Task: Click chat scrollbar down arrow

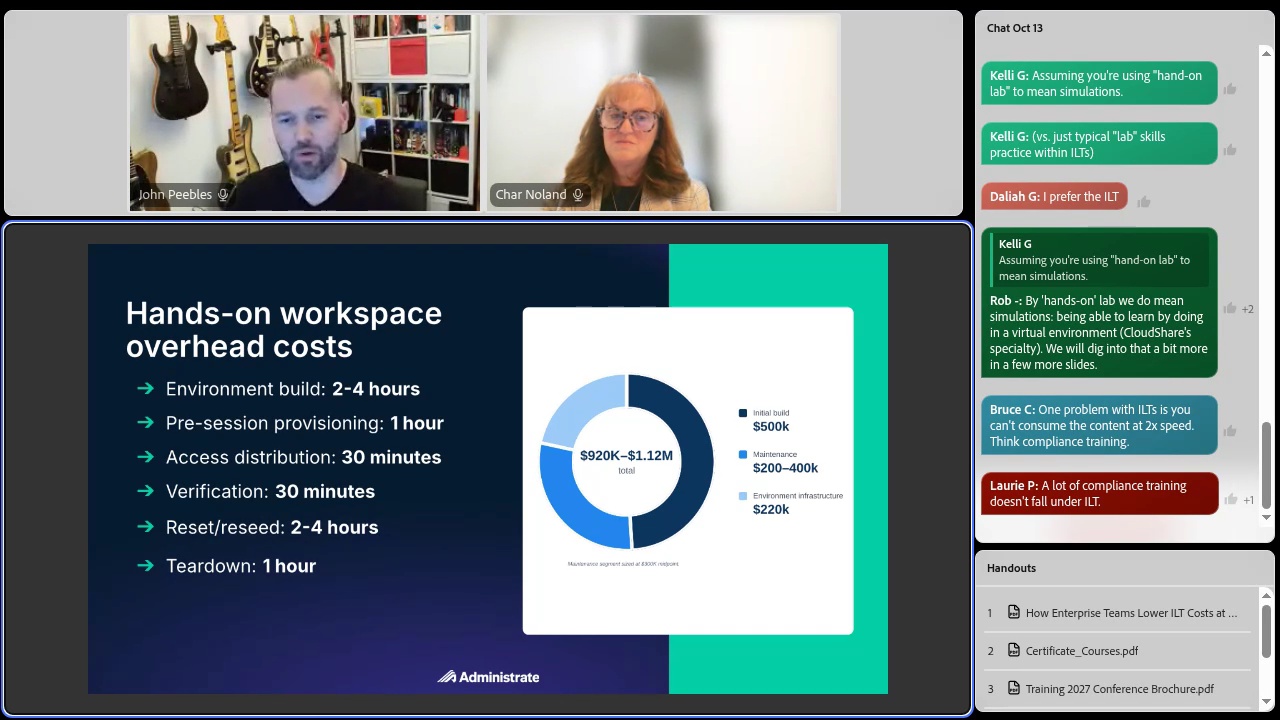Action: (x=1267, y=518)
